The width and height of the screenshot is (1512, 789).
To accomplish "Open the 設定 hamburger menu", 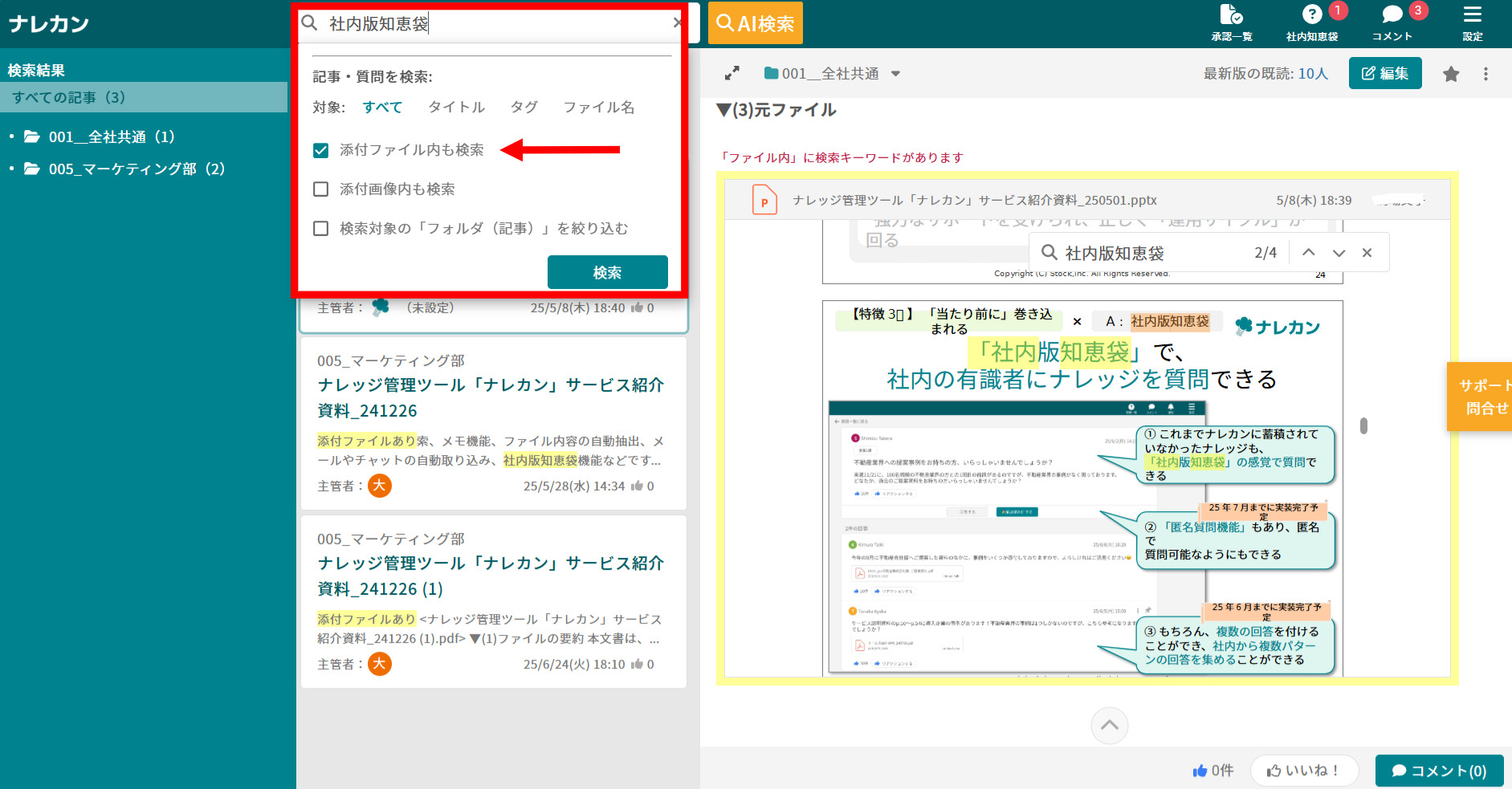I will pos(1472,22).
